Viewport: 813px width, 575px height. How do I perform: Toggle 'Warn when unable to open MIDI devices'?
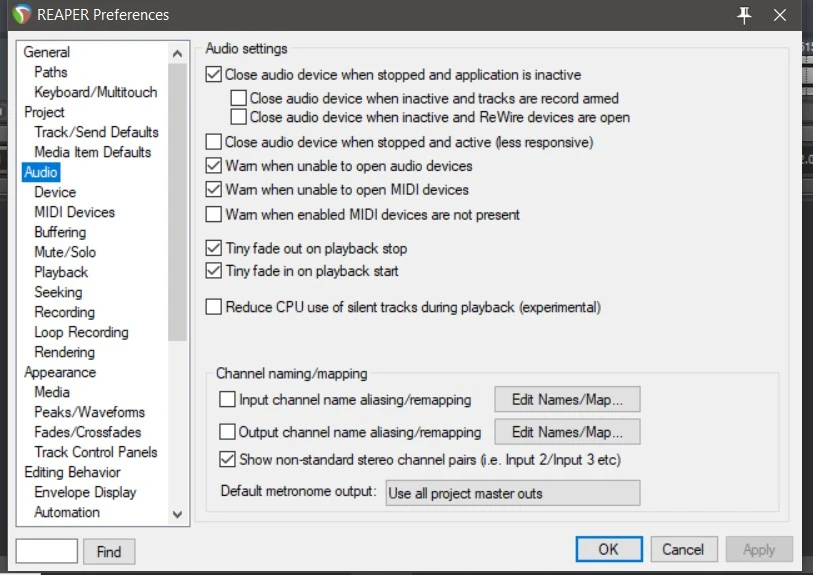[x=214, y=189]
